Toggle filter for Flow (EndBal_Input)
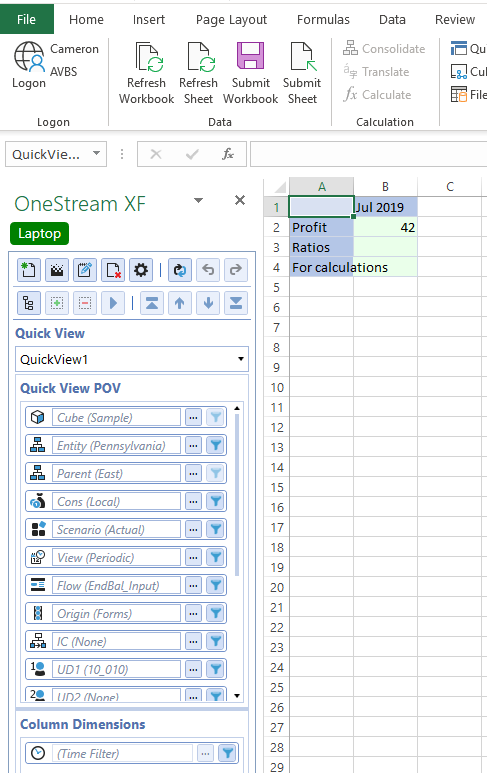This screenshot has height=773, width=487. pos(216,586)
